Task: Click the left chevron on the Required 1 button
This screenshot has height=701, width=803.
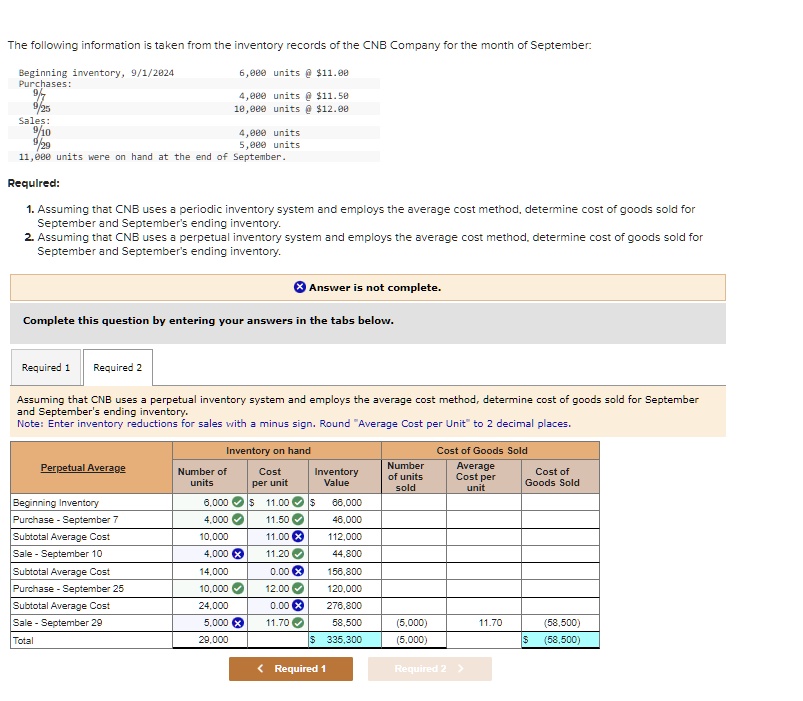Action: coord(260,668)
